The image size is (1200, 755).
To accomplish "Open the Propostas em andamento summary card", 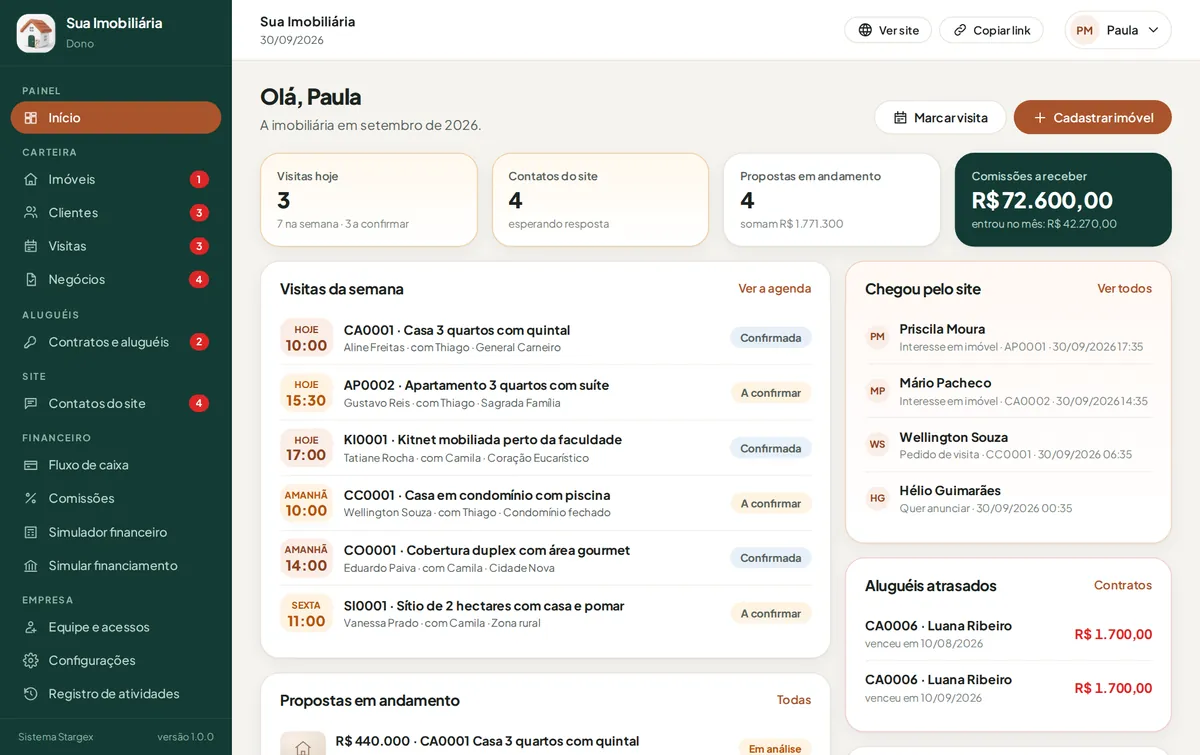I will point(832,199).
